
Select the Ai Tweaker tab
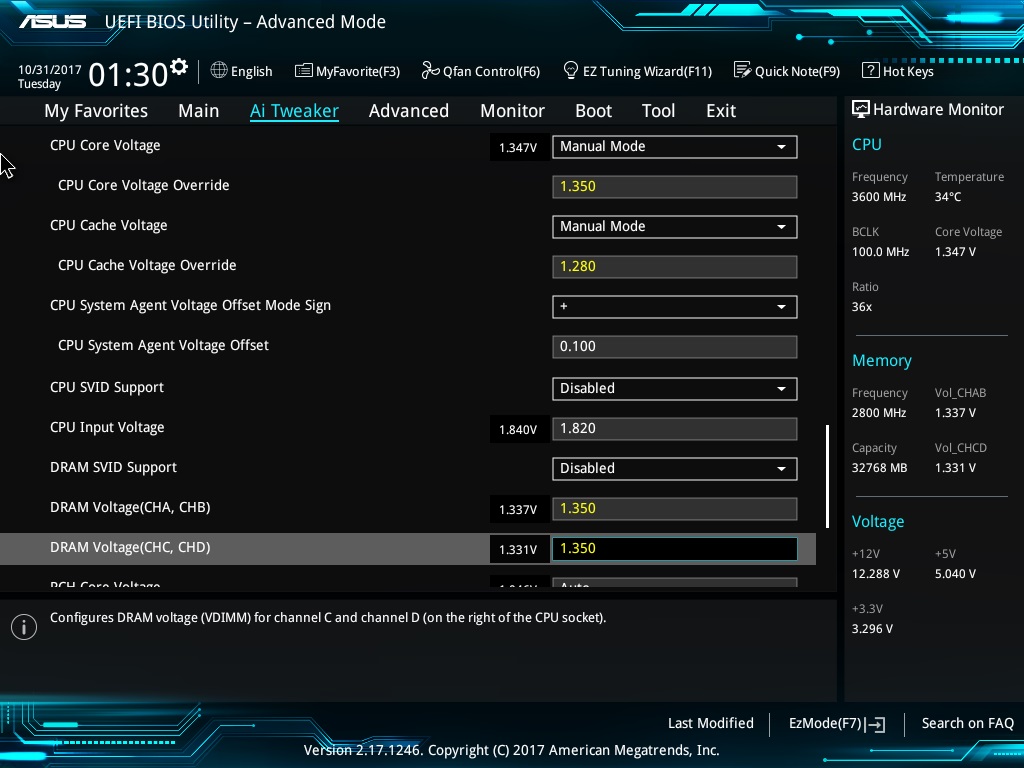point(294,111)
